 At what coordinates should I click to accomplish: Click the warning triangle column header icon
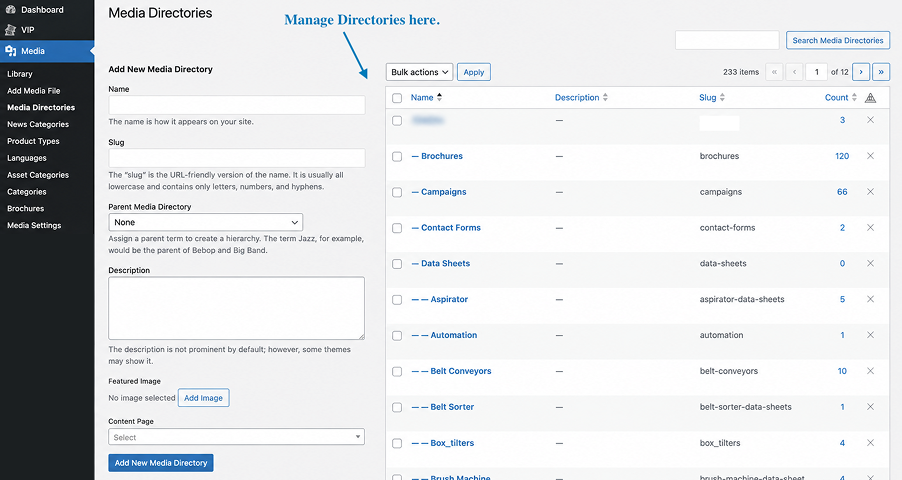[870, 98]
